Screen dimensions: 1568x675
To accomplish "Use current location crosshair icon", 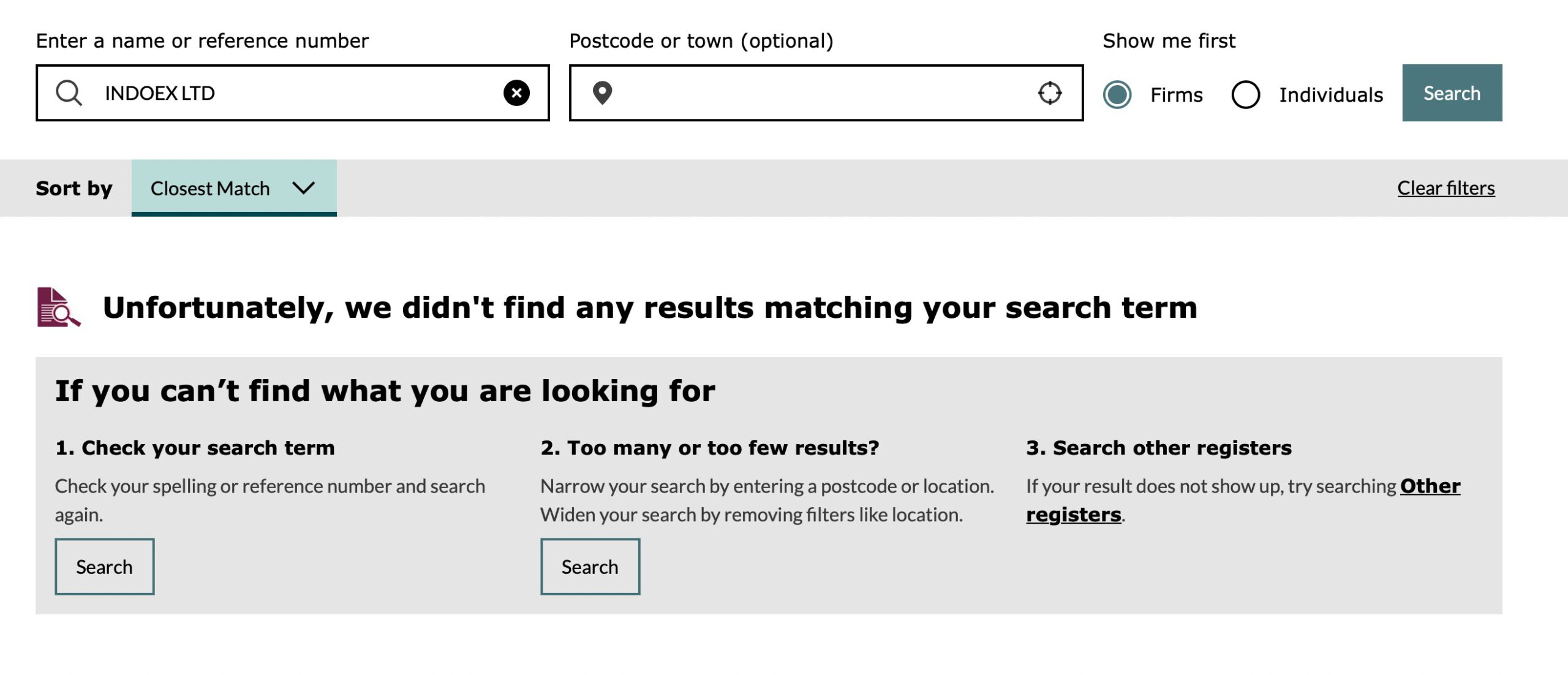I will pos(1050,93).
